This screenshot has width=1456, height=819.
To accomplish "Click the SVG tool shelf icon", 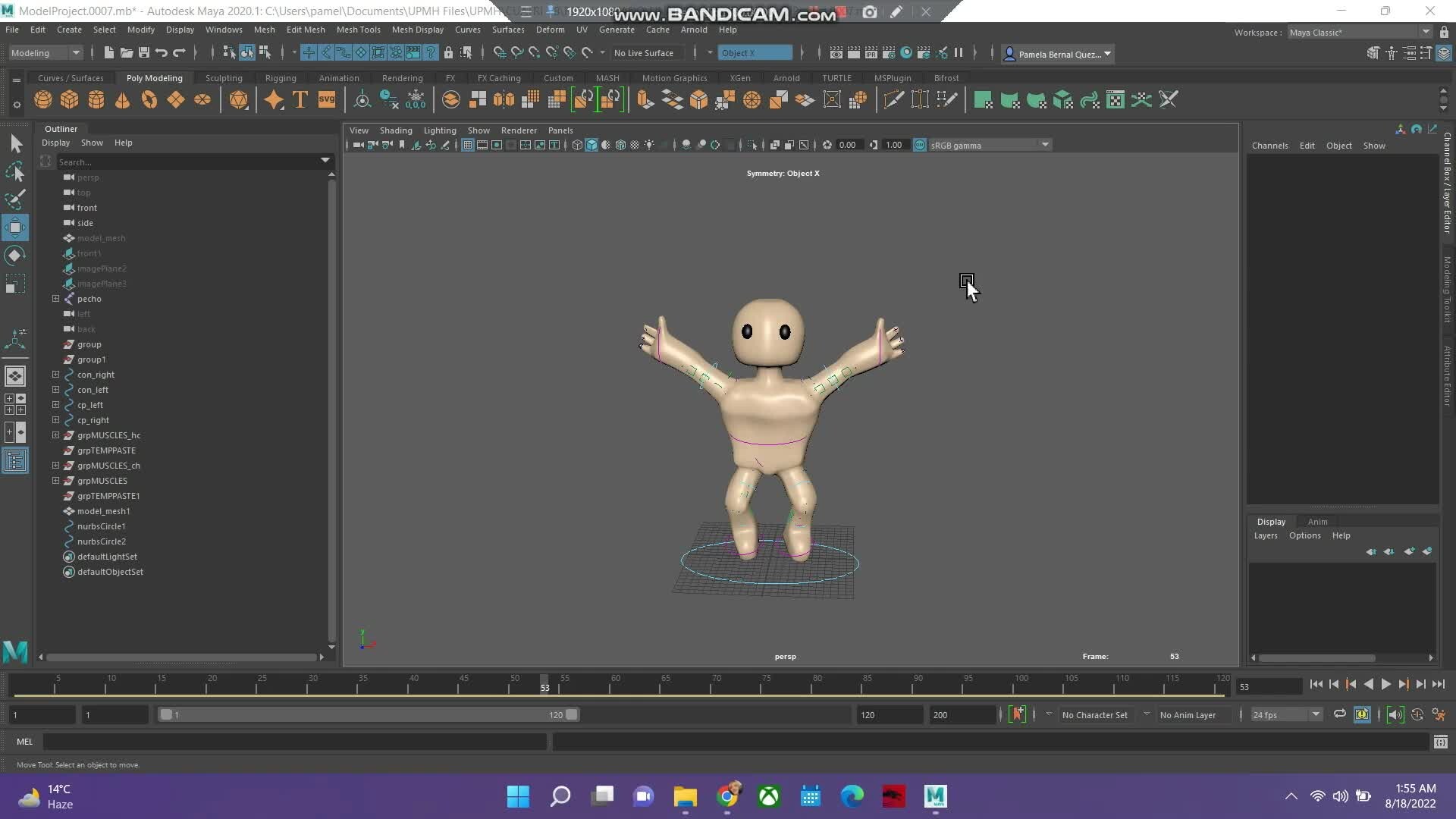I will (x=327, y=99).
